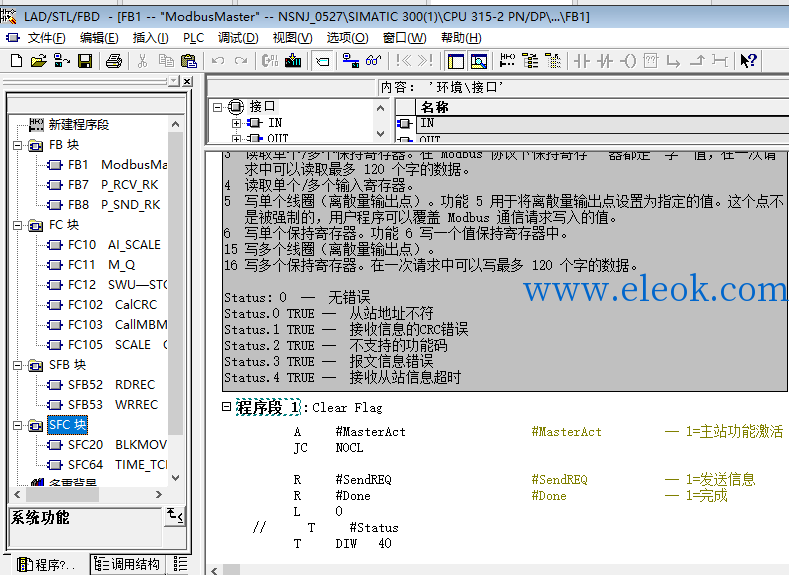This screenshot has width=789, height=575.
Task: Open the PLC menu
Action: [193, 38]
